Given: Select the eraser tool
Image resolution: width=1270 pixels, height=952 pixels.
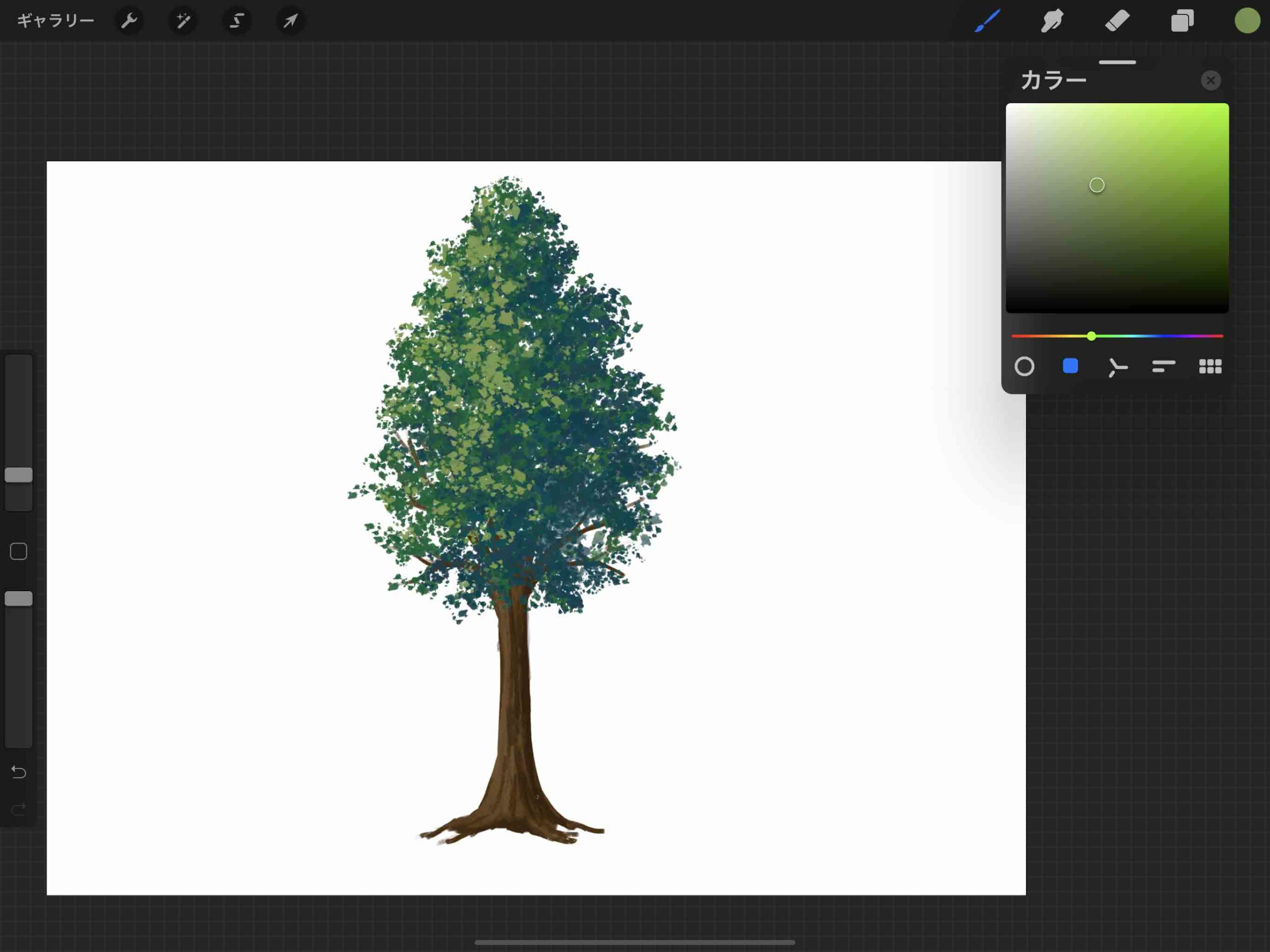Looking at the screenshot, I should tap(1116, 20).
